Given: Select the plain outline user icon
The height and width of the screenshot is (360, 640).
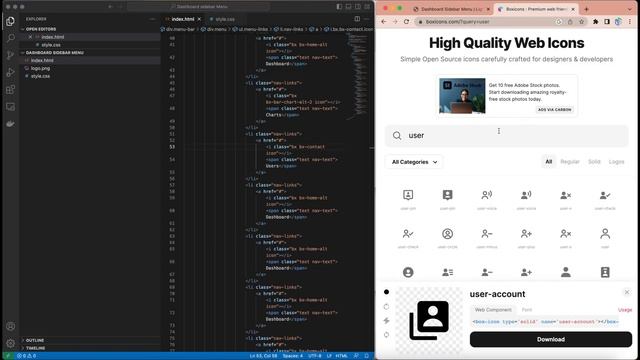Looking at the screenshot, I should [x=605, y=234].
